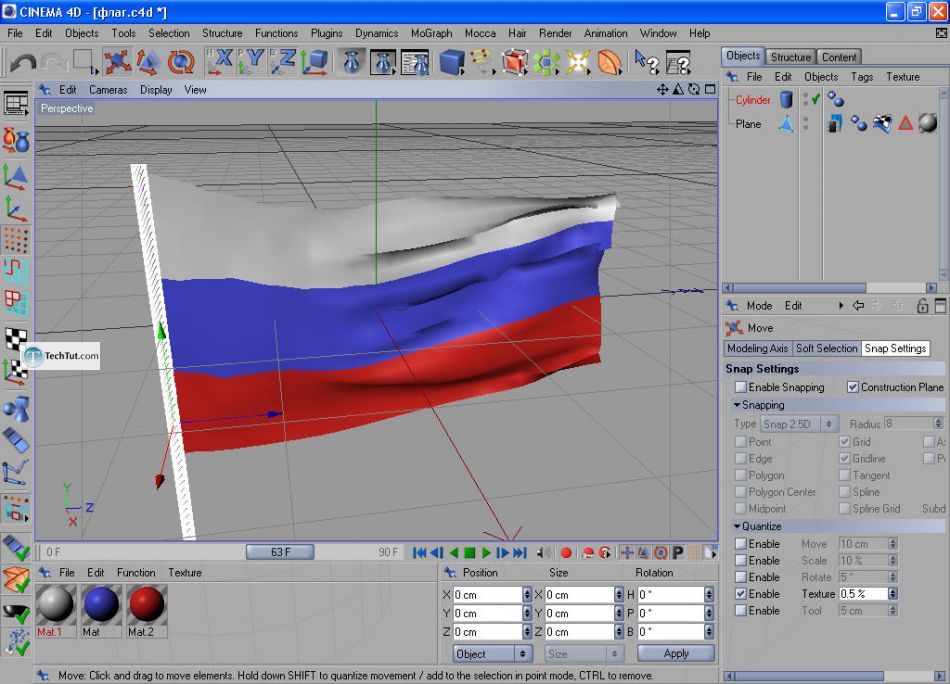Image resolution: width=950 pixels, height=684 pixels.
Task: Toggle the Grid snapping checkbox
Action: [x=845, y=442]
